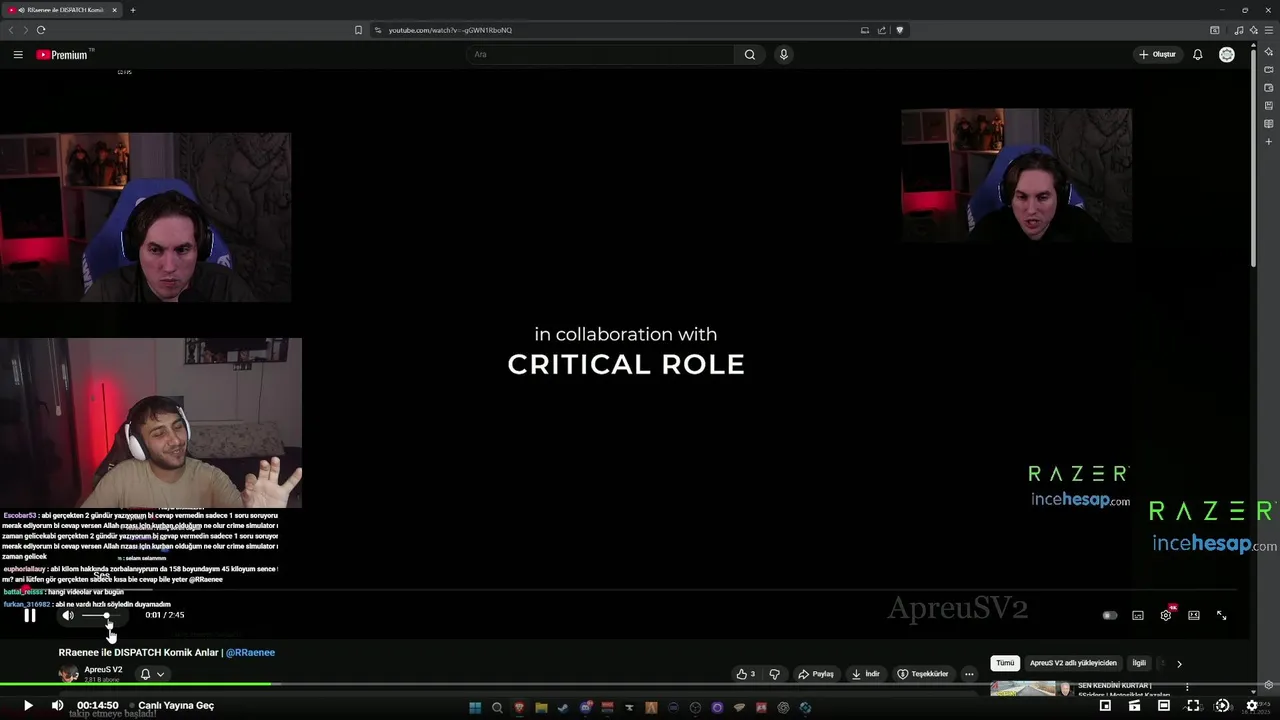Mute the outer player volume icon
This screenshot has height=720, width=1280.
click(57, 706)
